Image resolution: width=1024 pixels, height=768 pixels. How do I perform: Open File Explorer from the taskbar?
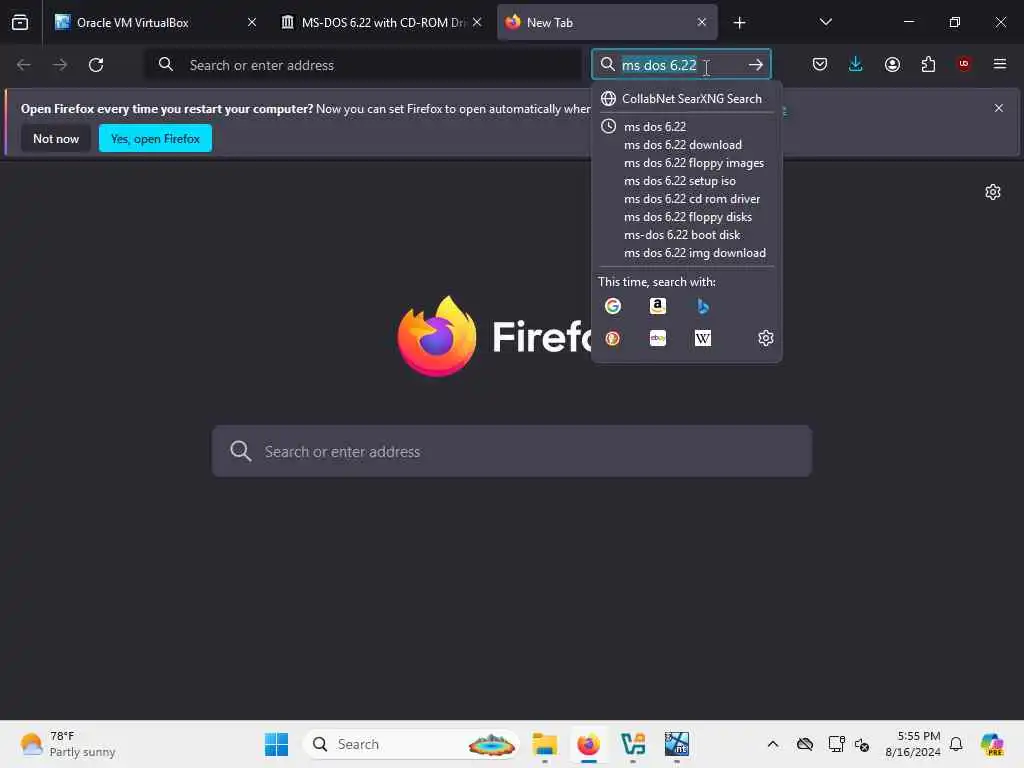[545, 744]
